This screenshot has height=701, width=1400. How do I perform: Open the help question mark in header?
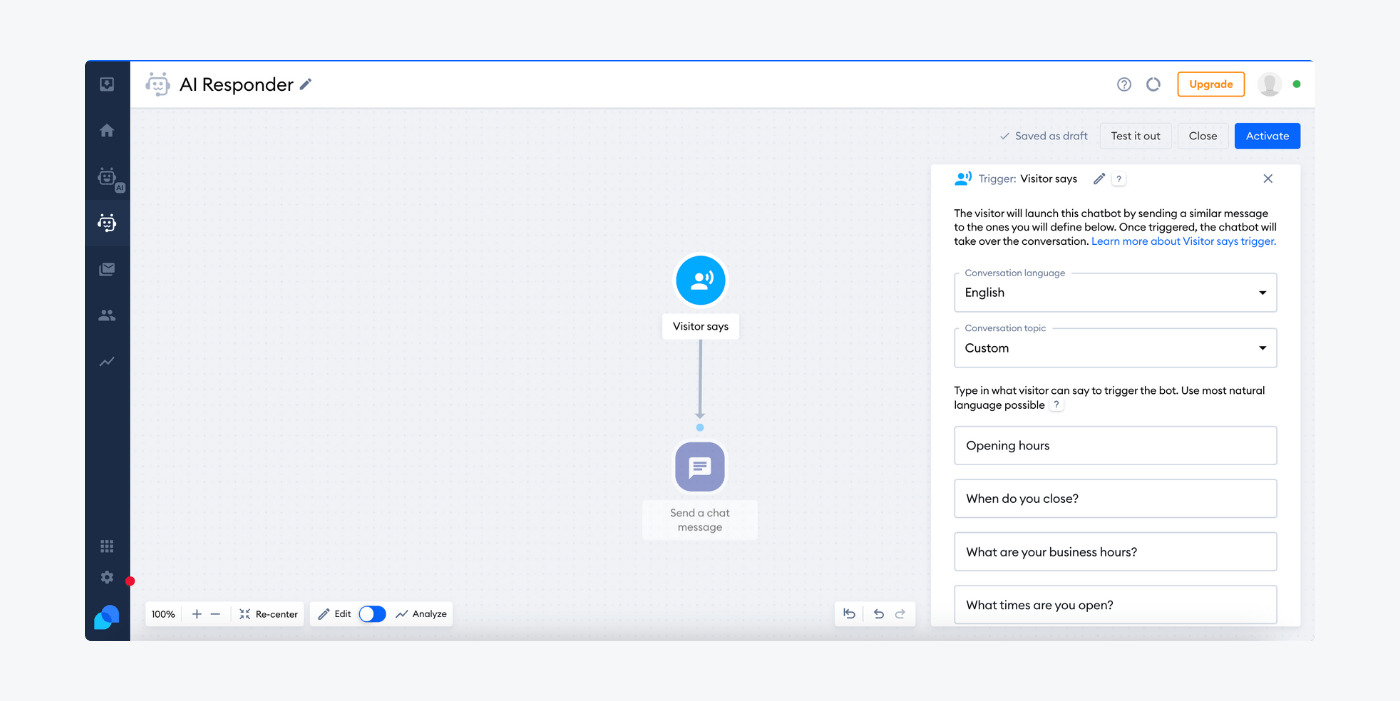point(1124,84)
